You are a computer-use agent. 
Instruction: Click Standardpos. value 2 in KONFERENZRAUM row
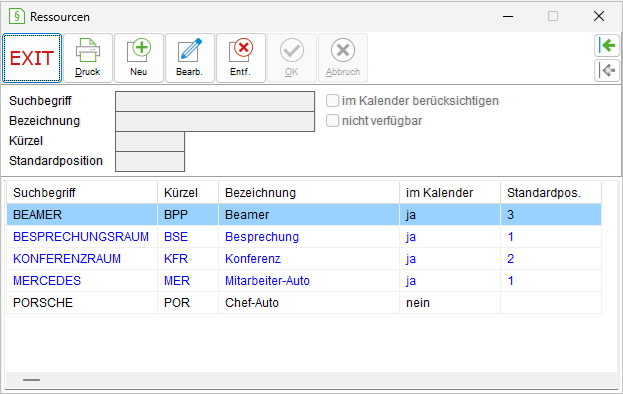click(x=551, y=259)
